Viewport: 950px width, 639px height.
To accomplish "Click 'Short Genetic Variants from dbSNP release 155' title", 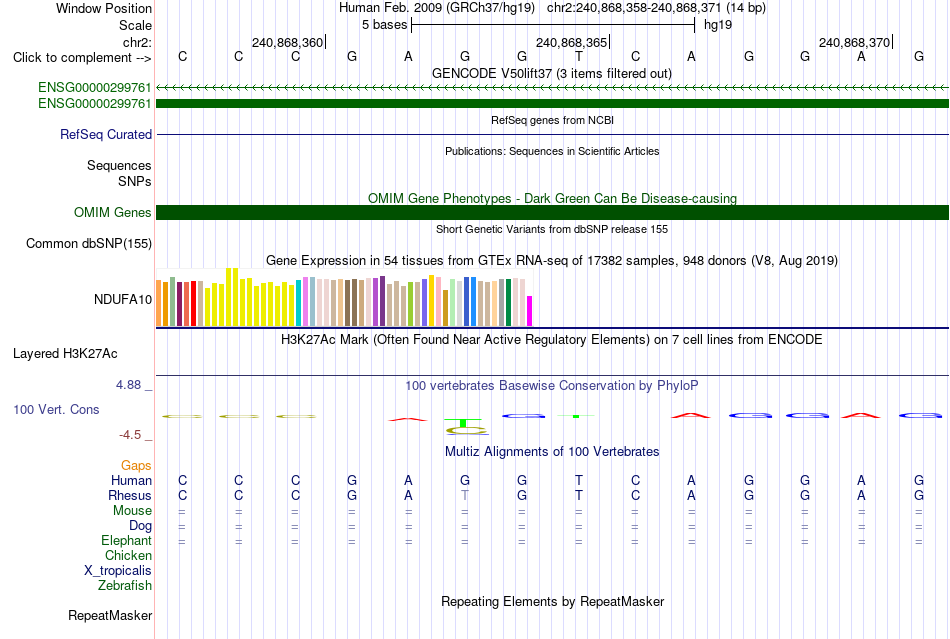I will [552, 229].
